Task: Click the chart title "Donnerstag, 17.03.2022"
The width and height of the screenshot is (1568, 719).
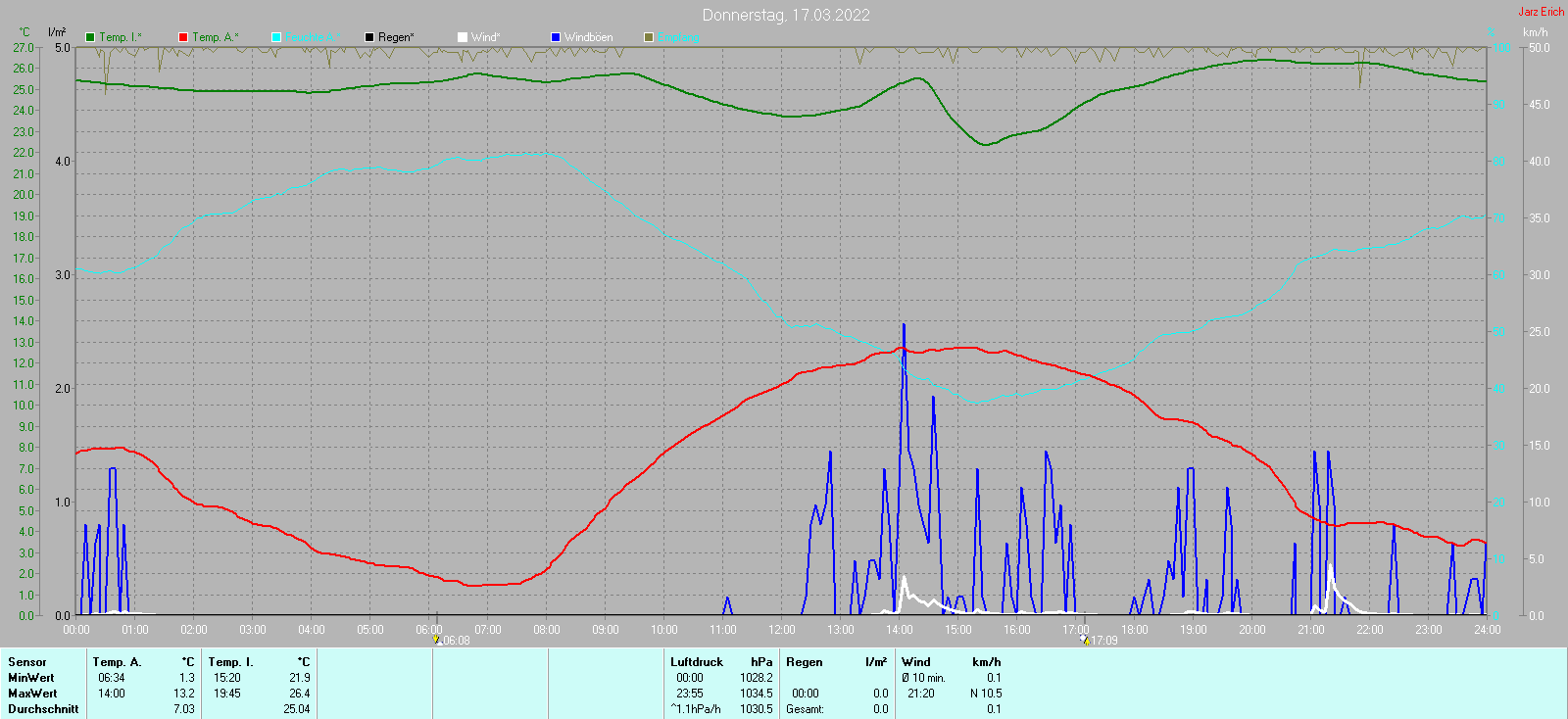Action: (x=786, y=15)
